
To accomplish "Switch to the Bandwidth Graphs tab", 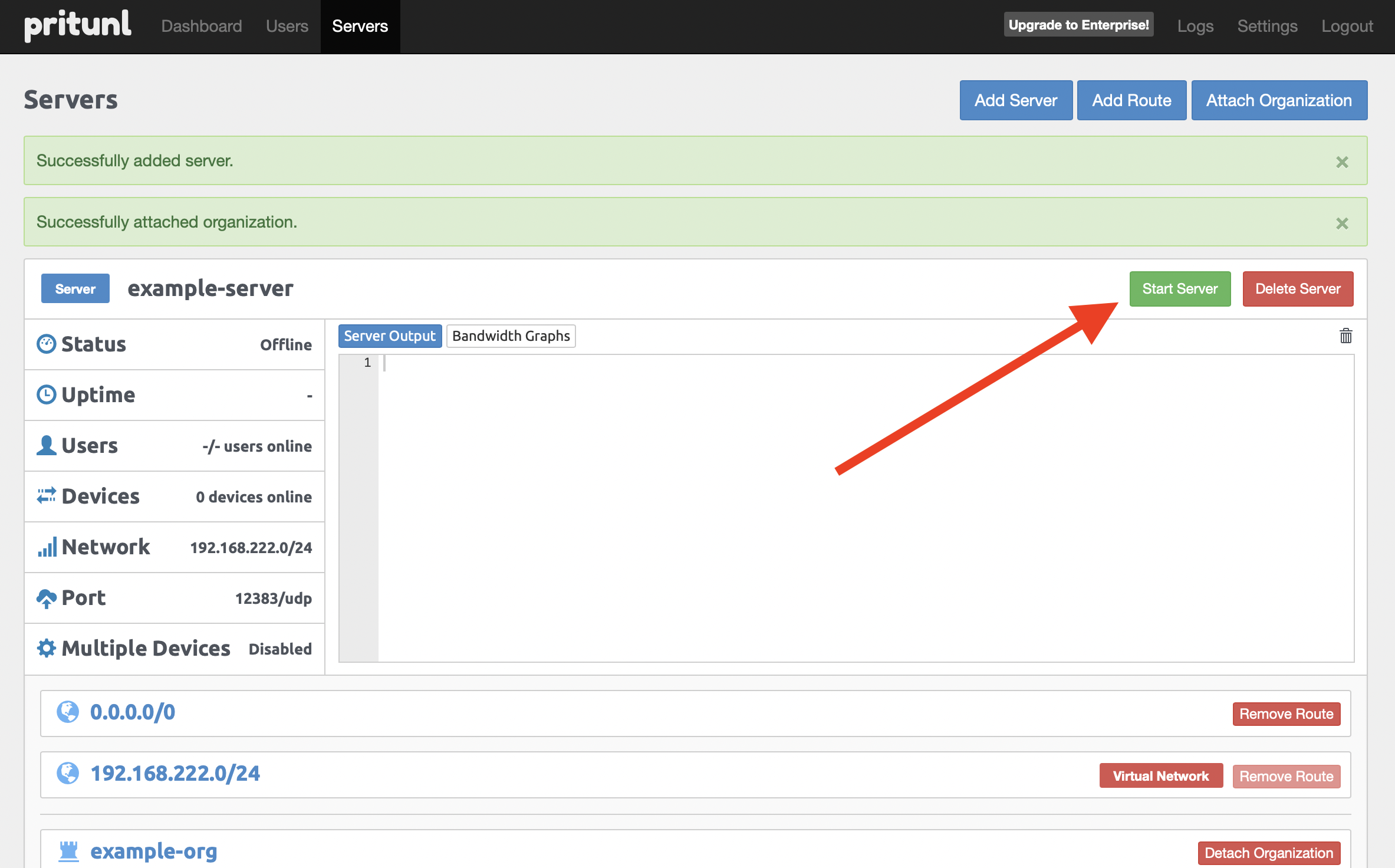I will [x=510, y=336].
